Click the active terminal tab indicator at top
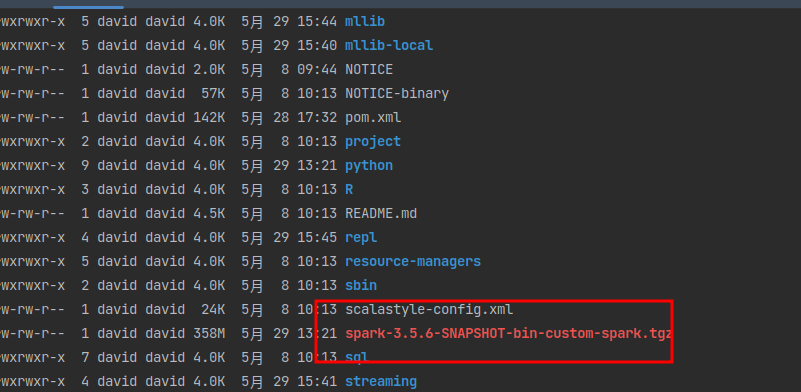 click(88, 7)
